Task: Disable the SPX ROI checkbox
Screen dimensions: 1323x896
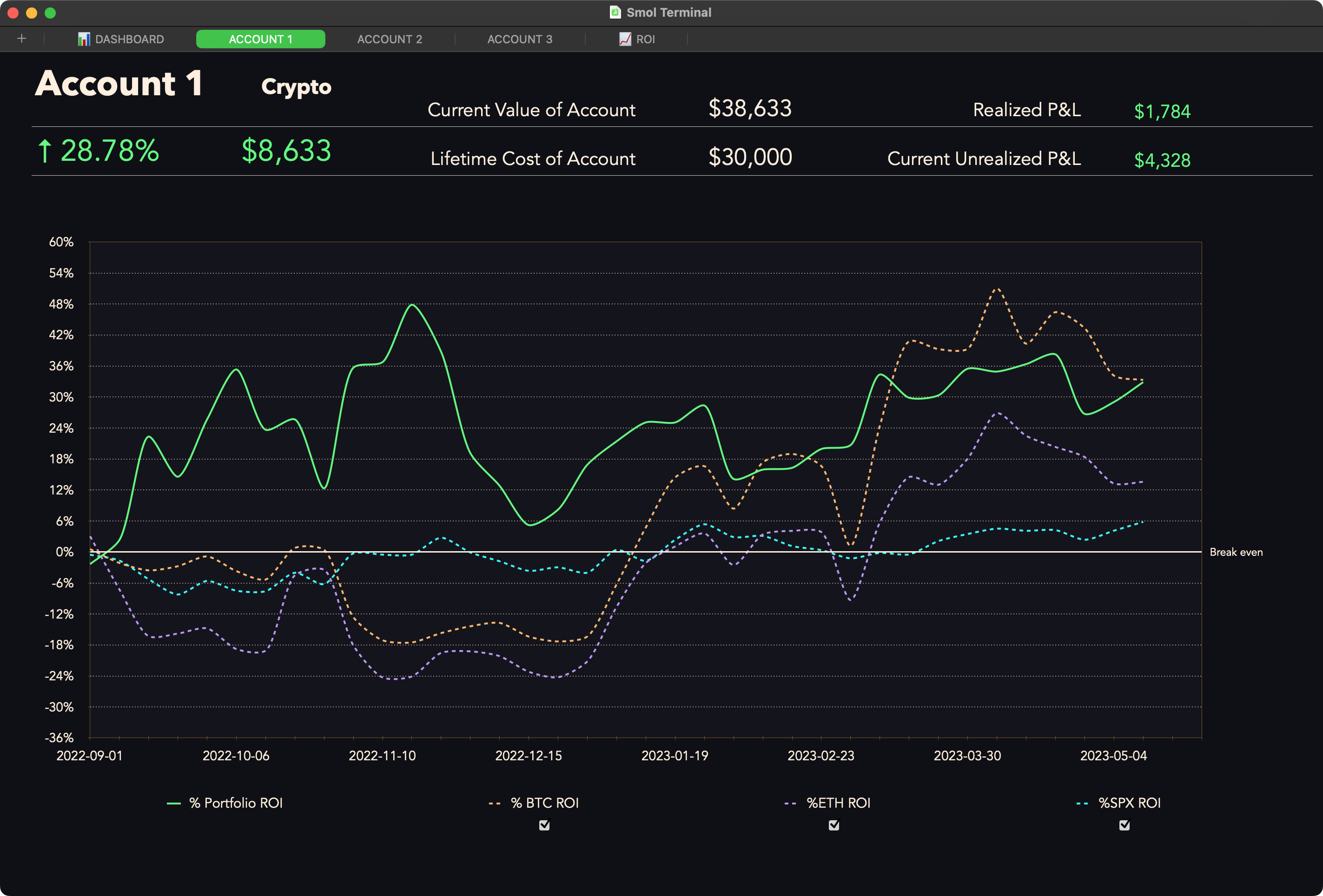Action: point(1125,825)
